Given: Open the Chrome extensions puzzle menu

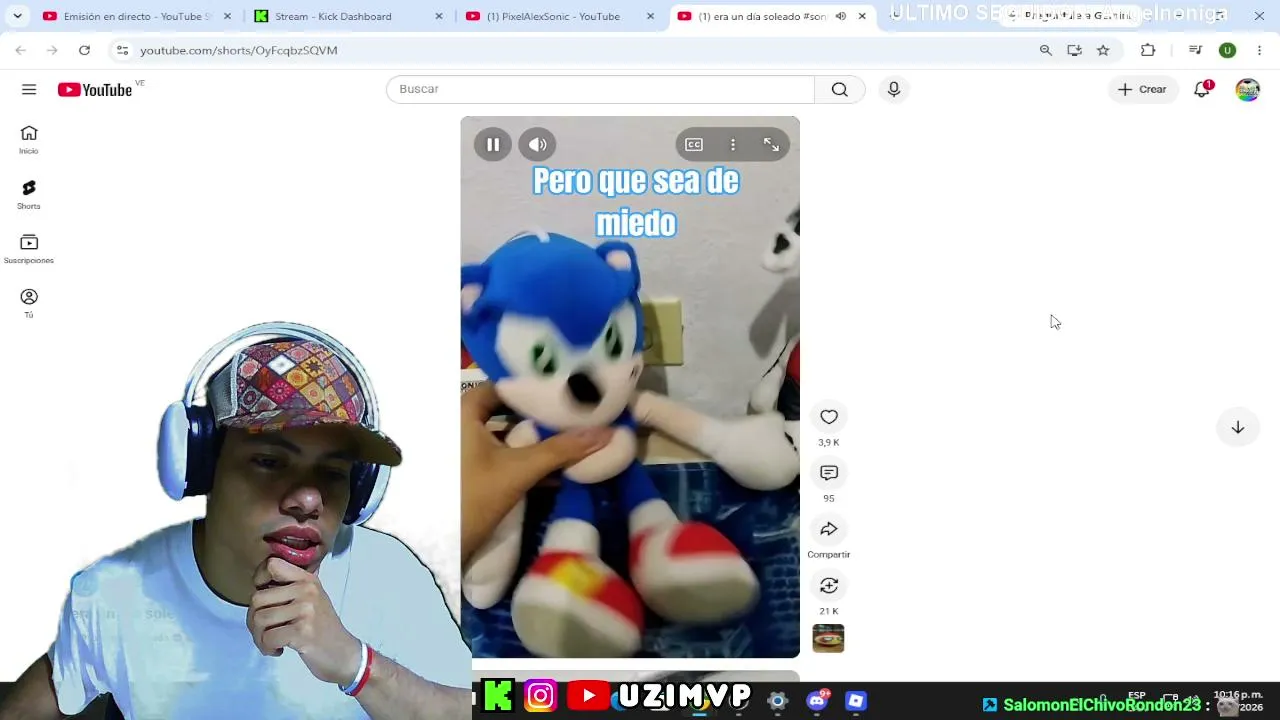Looking at the screenshot, I should click(1148, 50).
